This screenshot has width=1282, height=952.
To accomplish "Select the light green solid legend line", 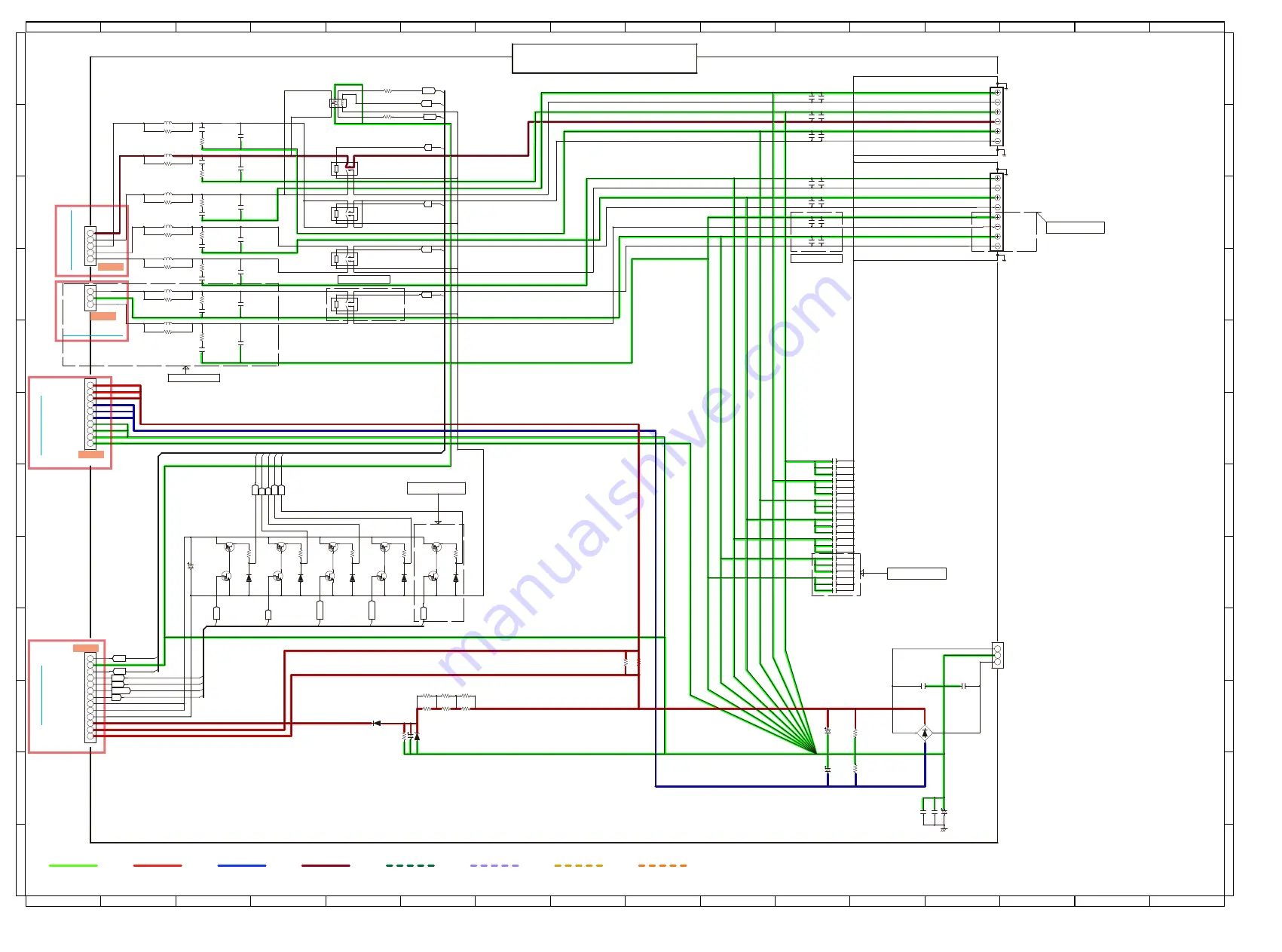I will pos(73,865).
